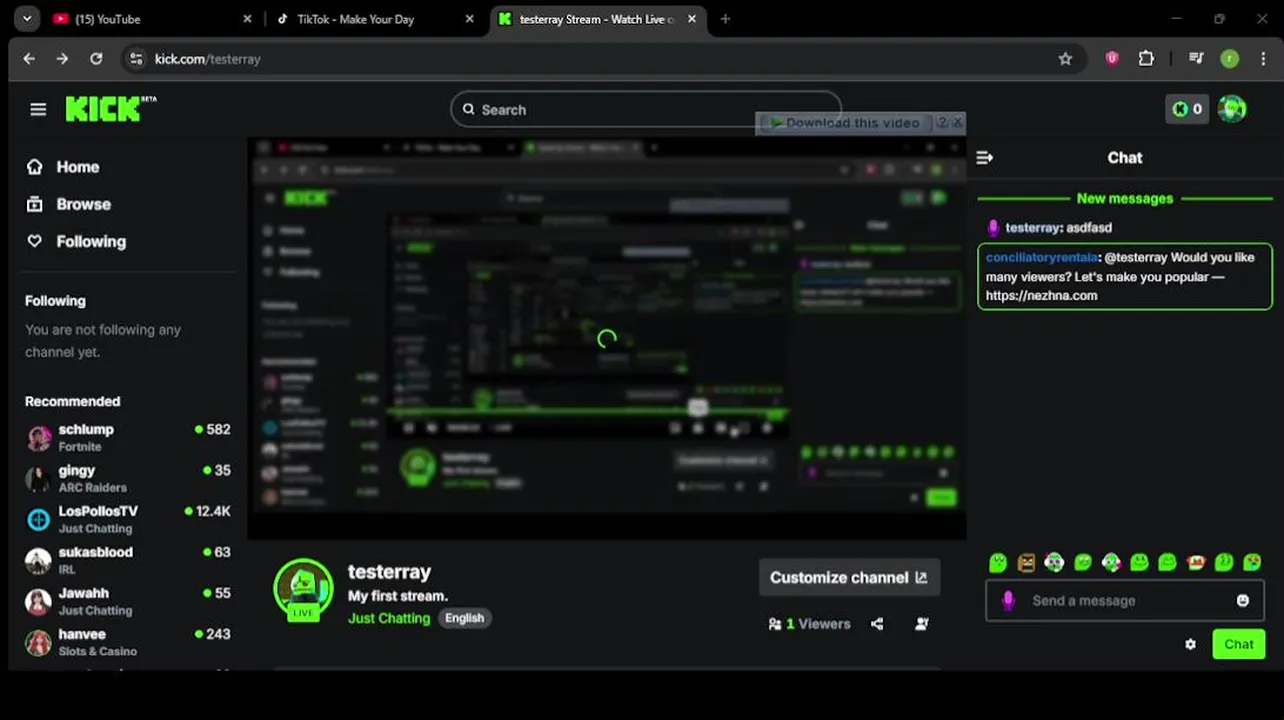Click the Search box

pyautogui.click(x=646, y=110)
